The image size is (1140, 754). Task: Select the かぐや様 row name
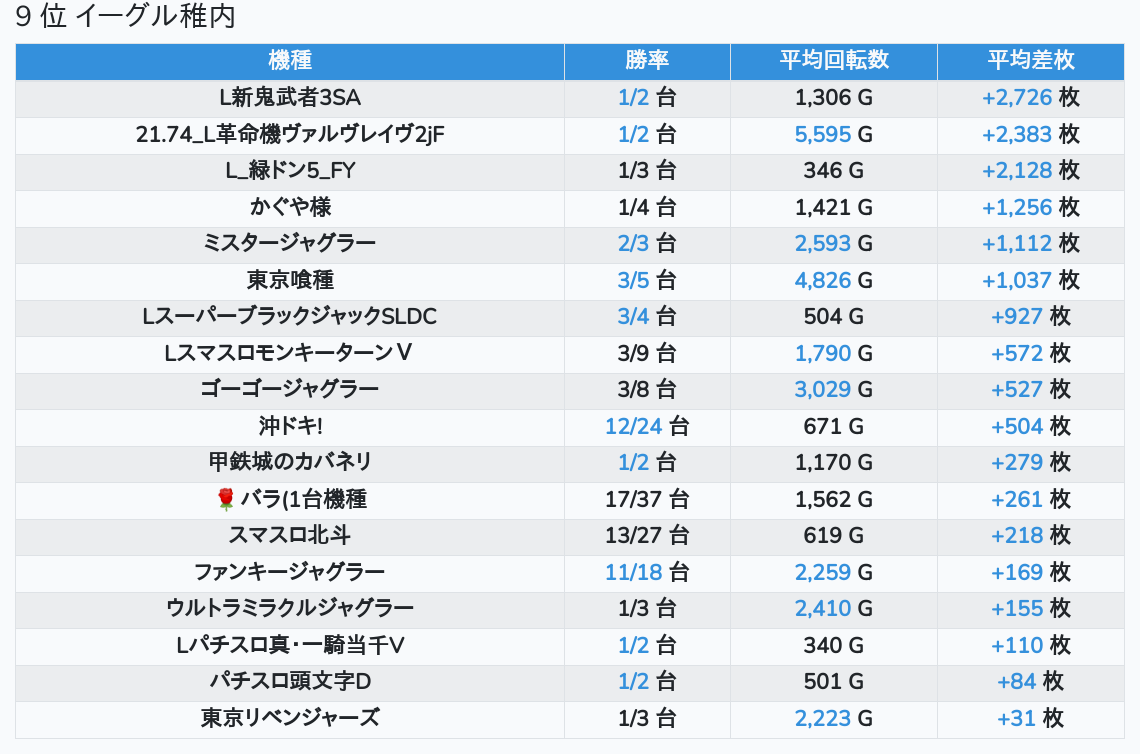(x=290, y=207)
